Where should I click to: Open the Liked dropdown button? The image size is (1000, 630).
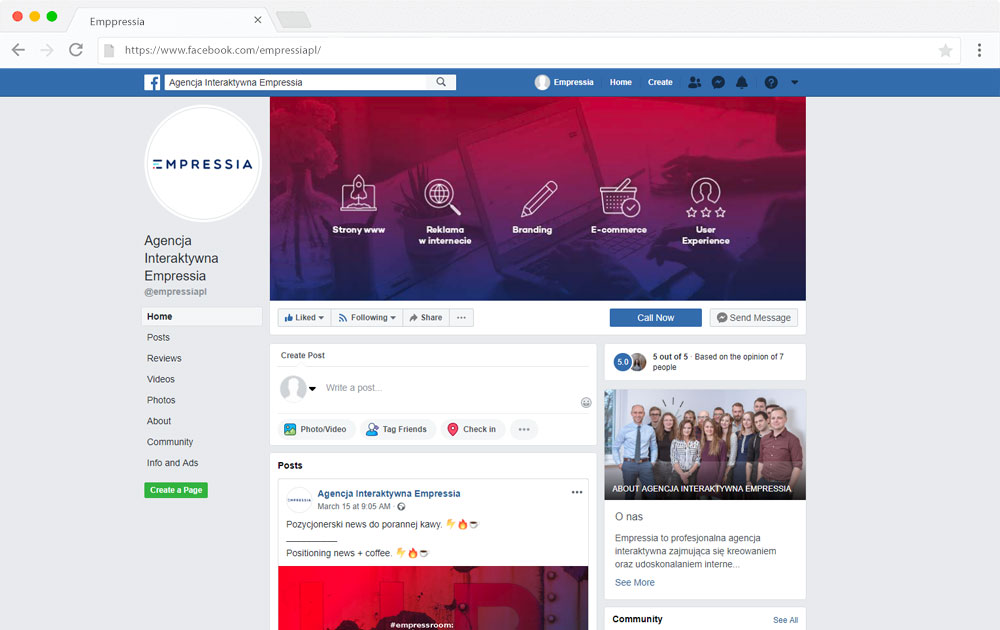coord(304,318)
